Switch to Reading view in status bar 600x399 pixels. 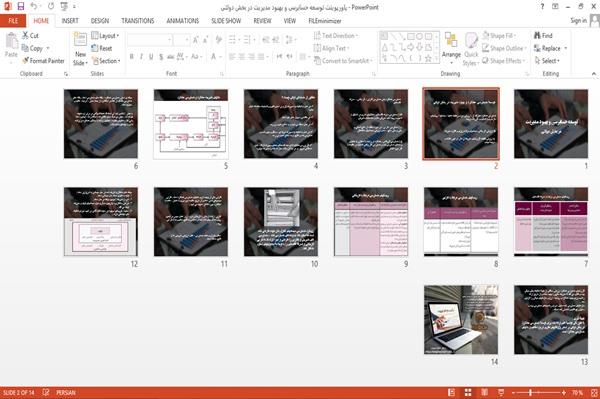click(484, 392)
